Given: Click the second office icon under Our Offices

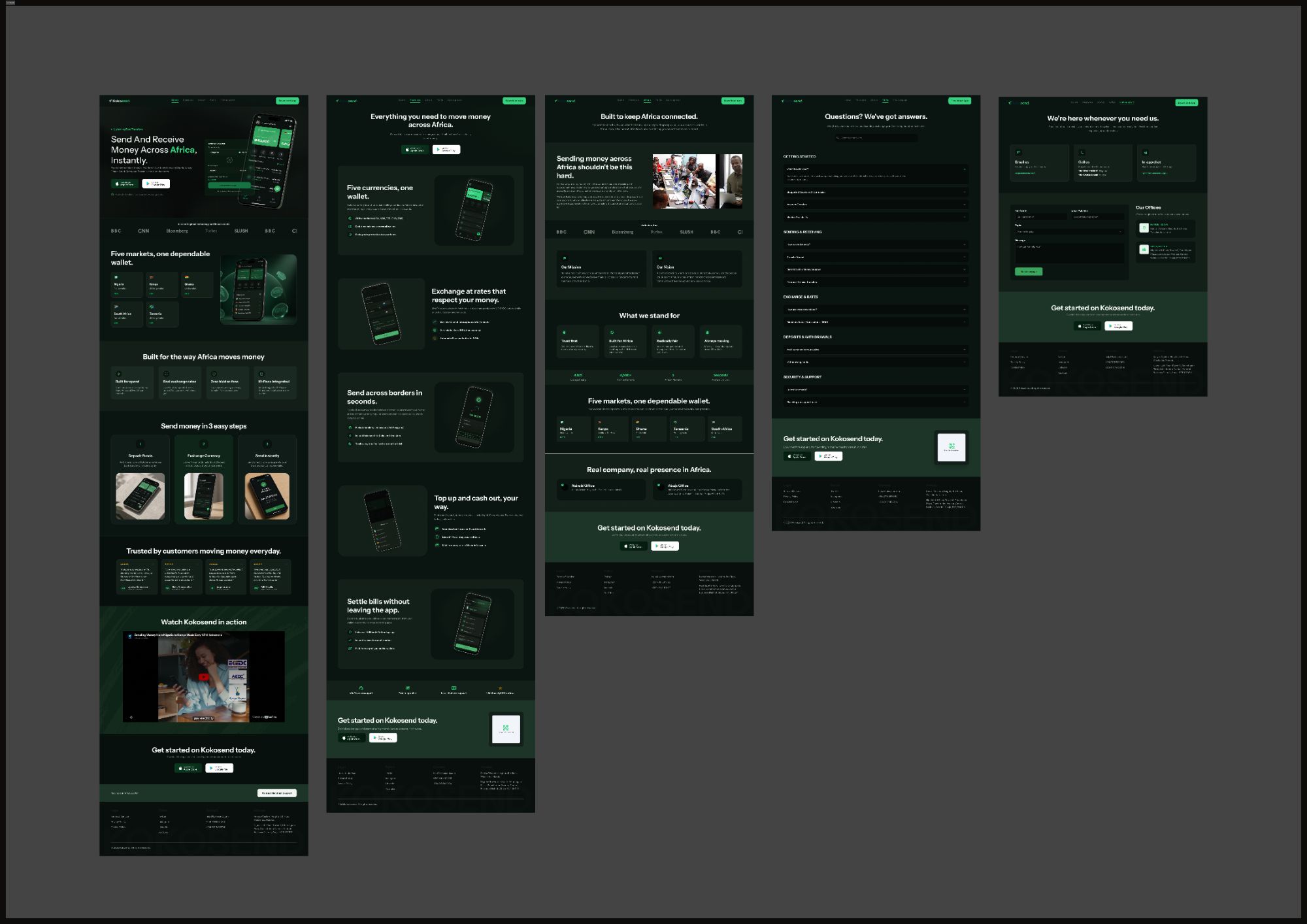Looking at the screenshot, I should pyautogui.click(x=1144, y=250).
